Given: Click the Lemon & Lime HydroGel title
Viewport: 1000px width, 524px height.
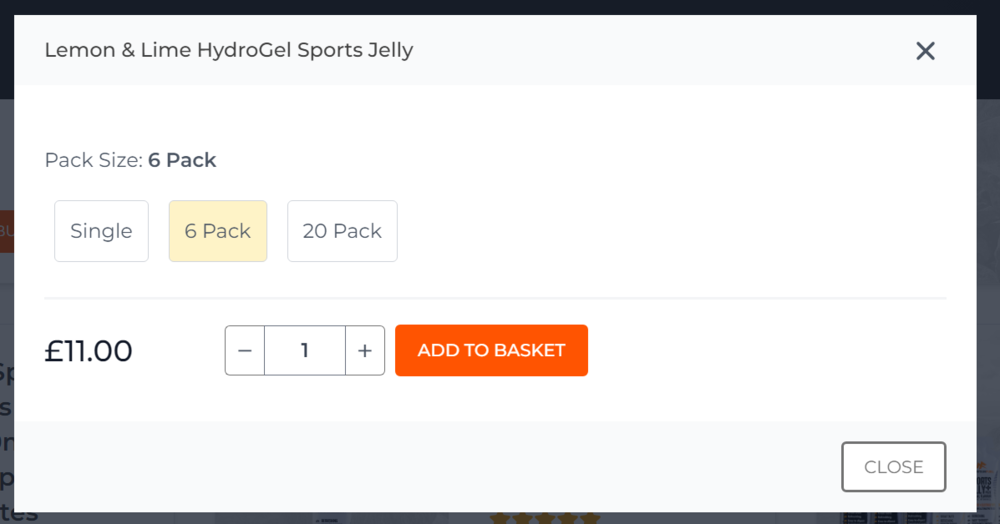Looking at the screenshot, I should click(x=228, y=50).
